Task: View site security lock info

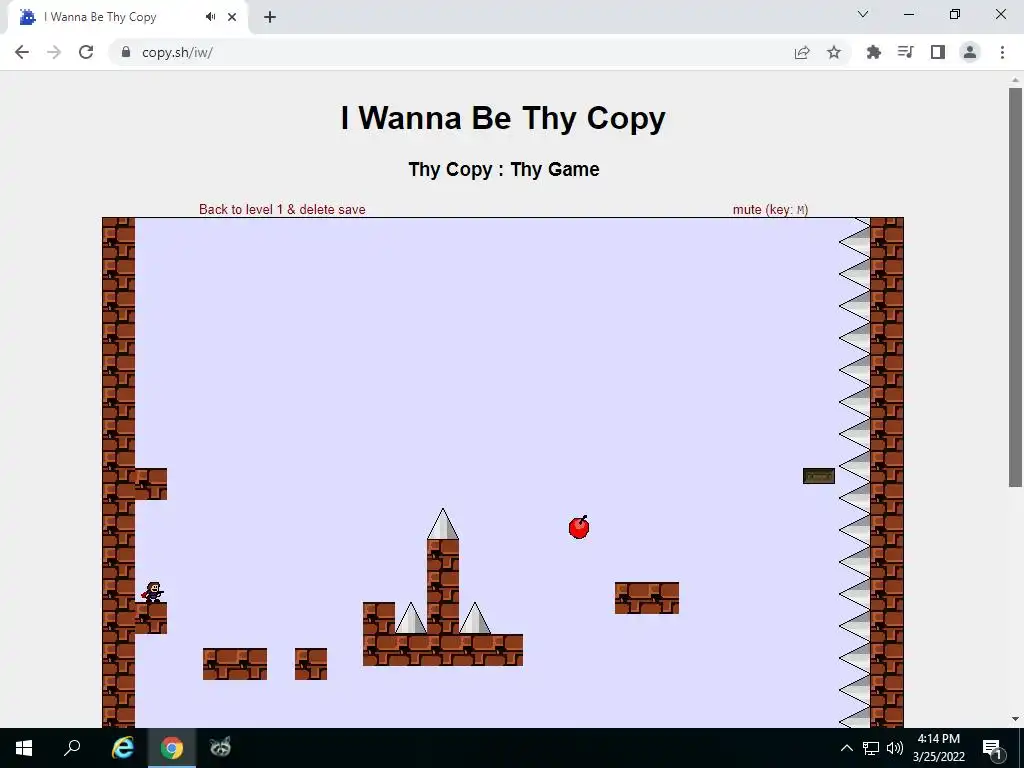Action: [126, 52]
